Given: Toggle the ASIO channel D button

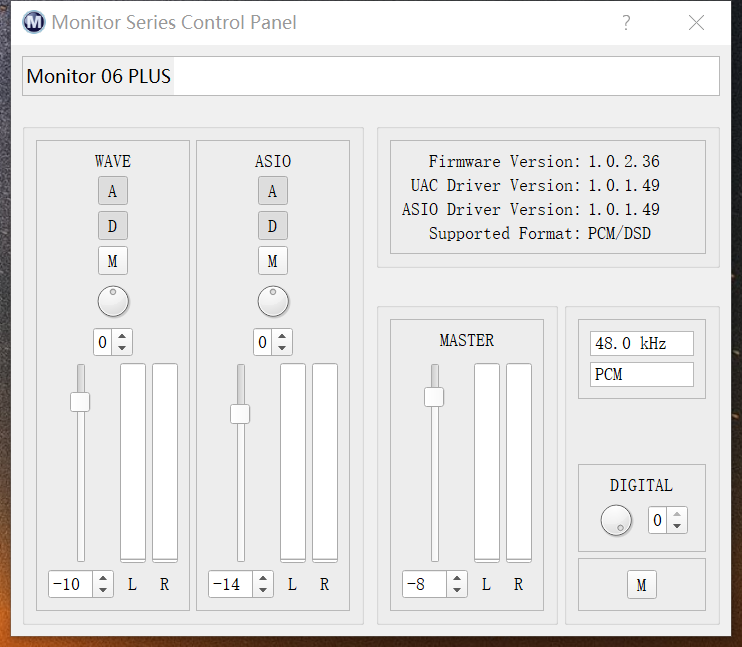Looking at the screenshot, I should pos(273,226).
